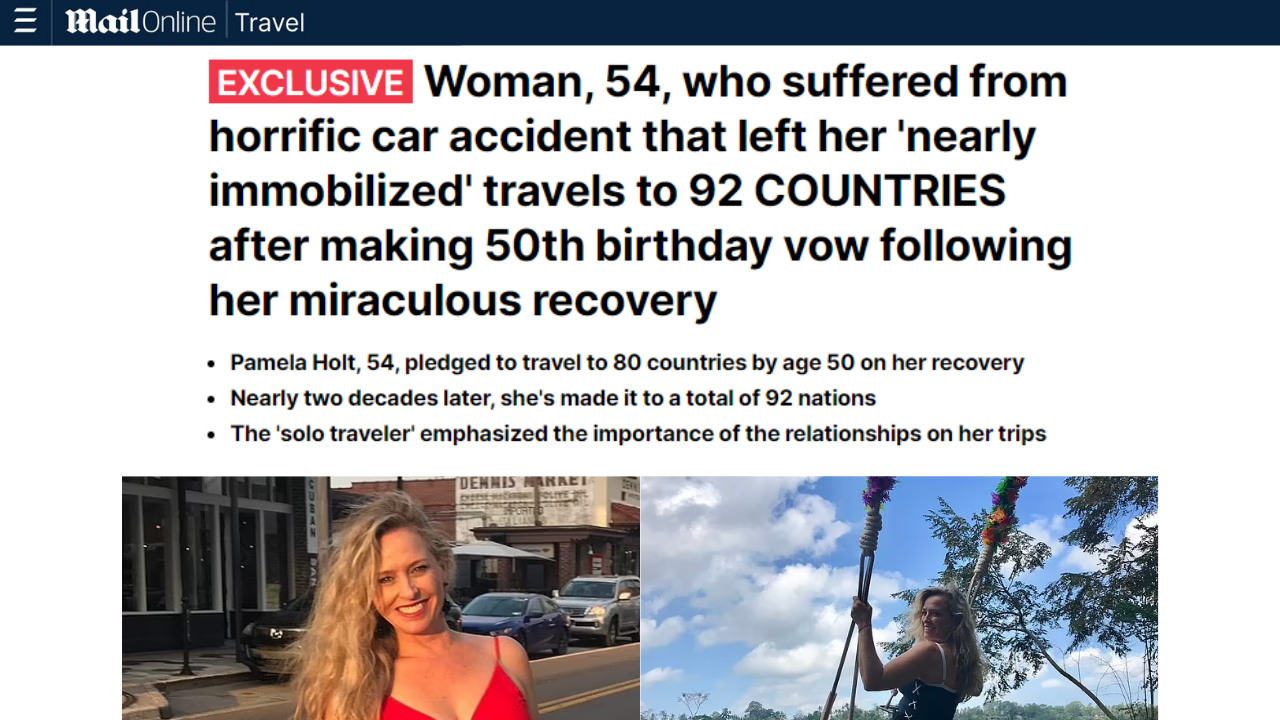Click the dark blue top navigation bar
Screen dimensions: 1280x720
click(x=640, y=22)
